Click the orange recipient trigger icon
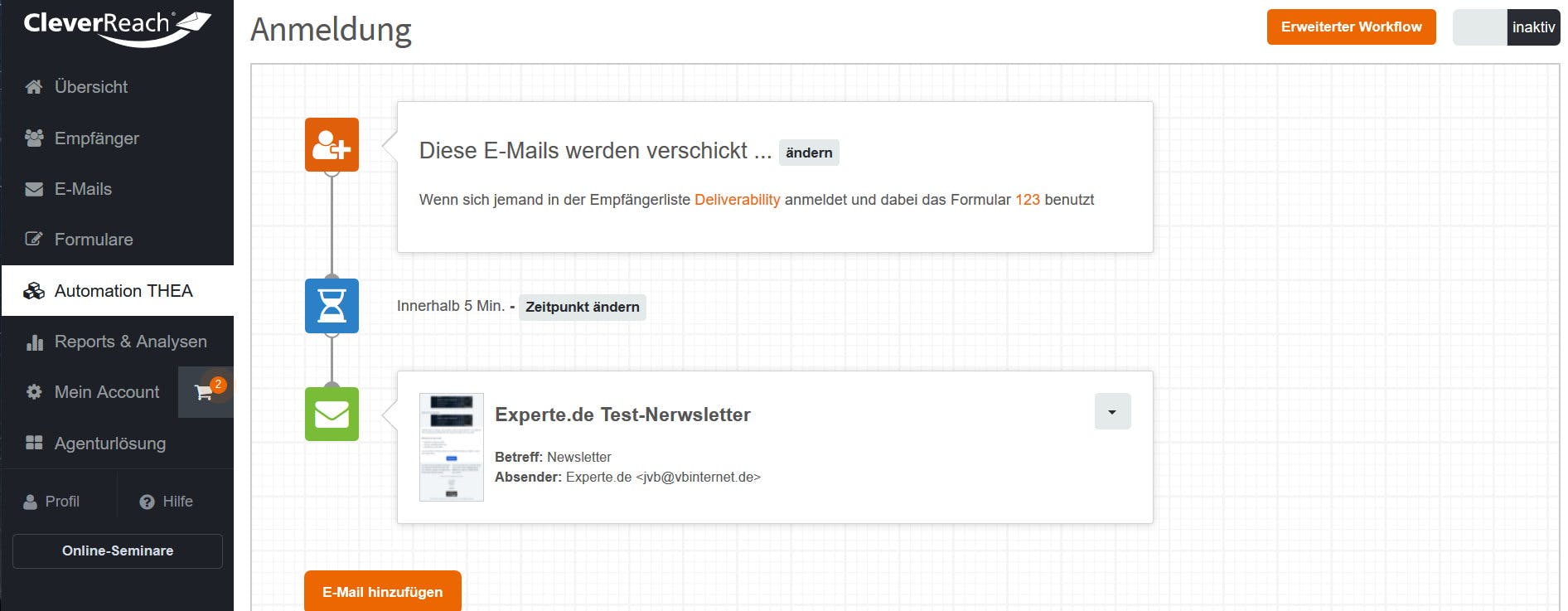Viewport: 1568px width, 611px height. 331,146
